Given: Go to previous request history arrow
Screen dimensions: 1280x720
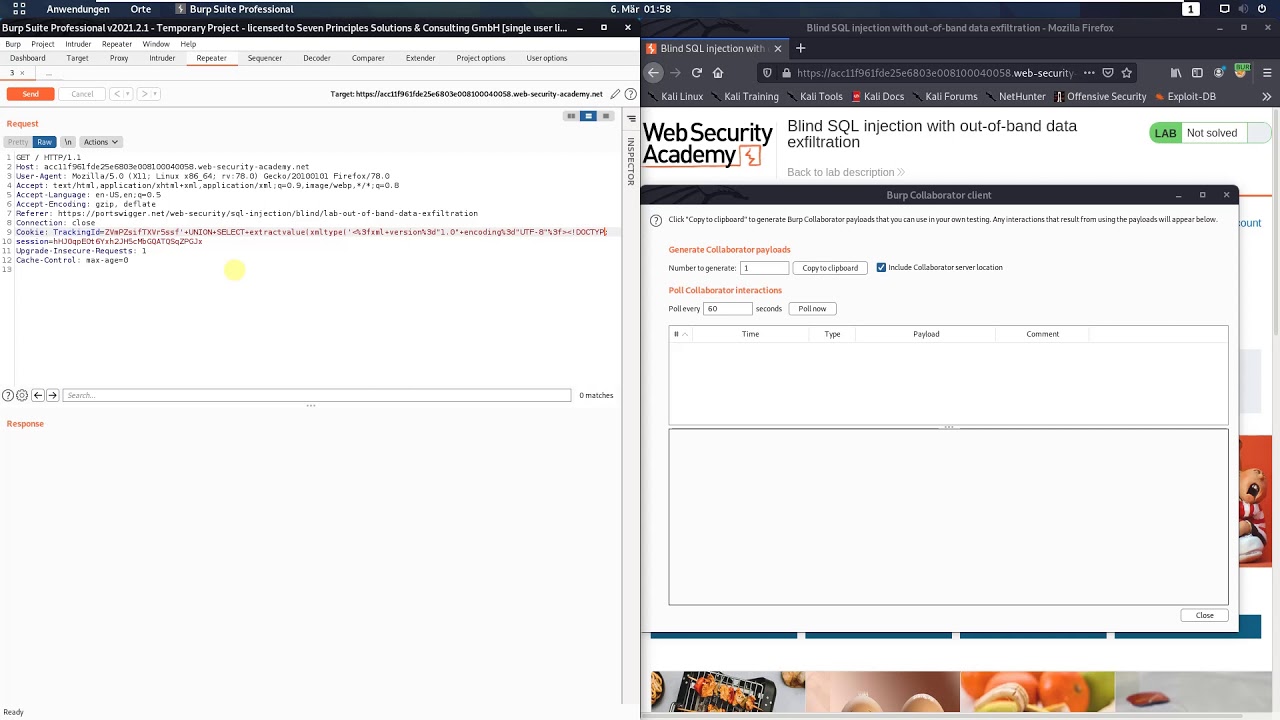Looking at the screenshot, I should point(116,94).
